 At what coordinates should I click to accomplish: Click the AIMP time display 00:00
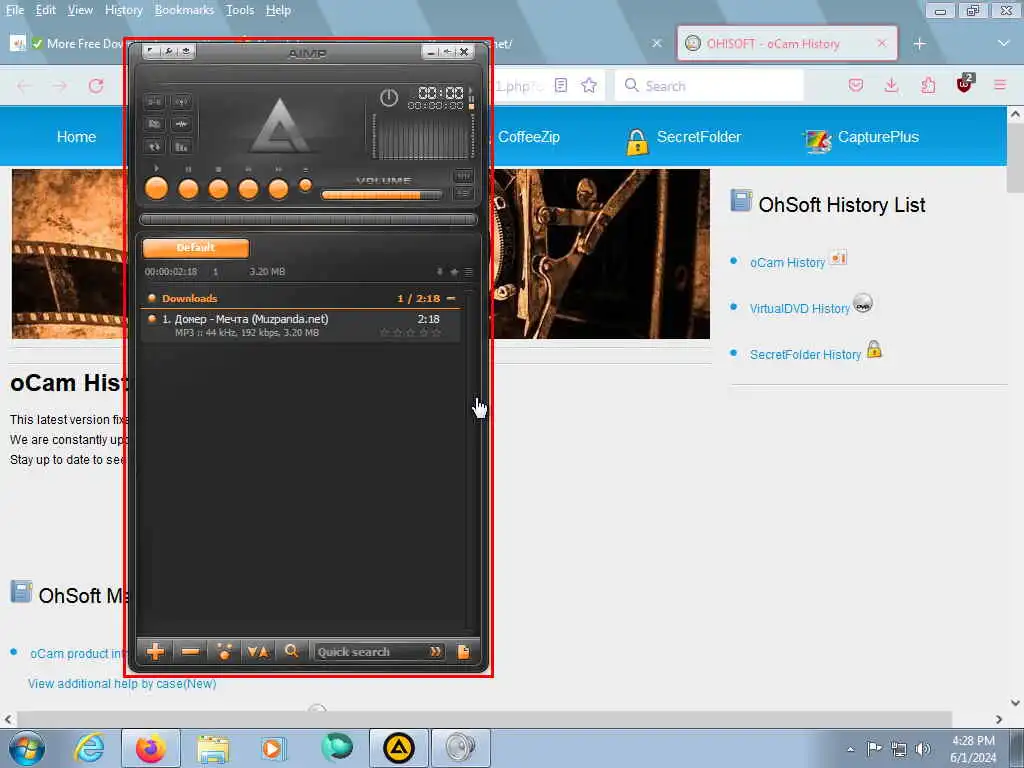click(x=441, y=93)
